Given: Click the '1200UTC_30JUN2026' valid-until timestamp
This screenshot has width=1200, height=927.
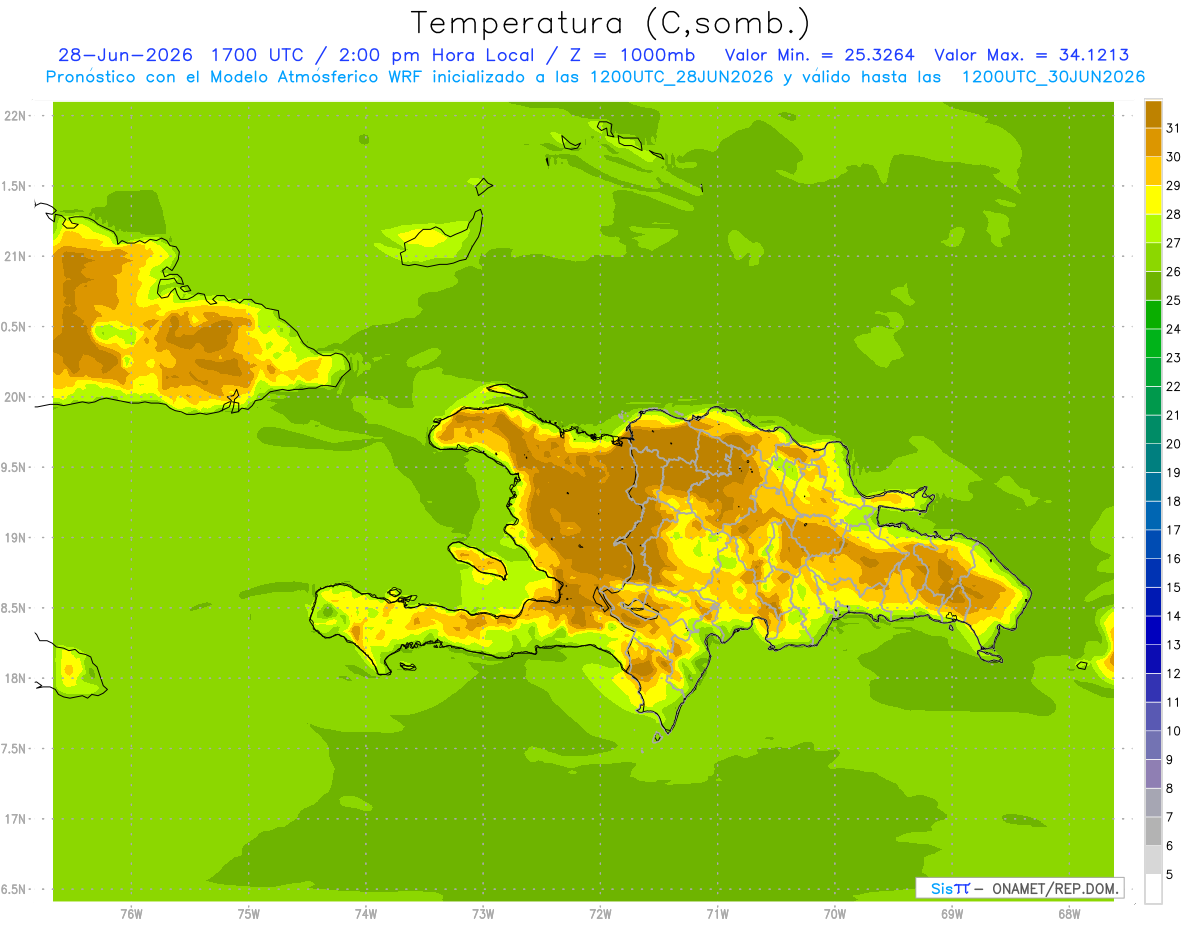Looking at the screenshot, I should click(1053, 77).
